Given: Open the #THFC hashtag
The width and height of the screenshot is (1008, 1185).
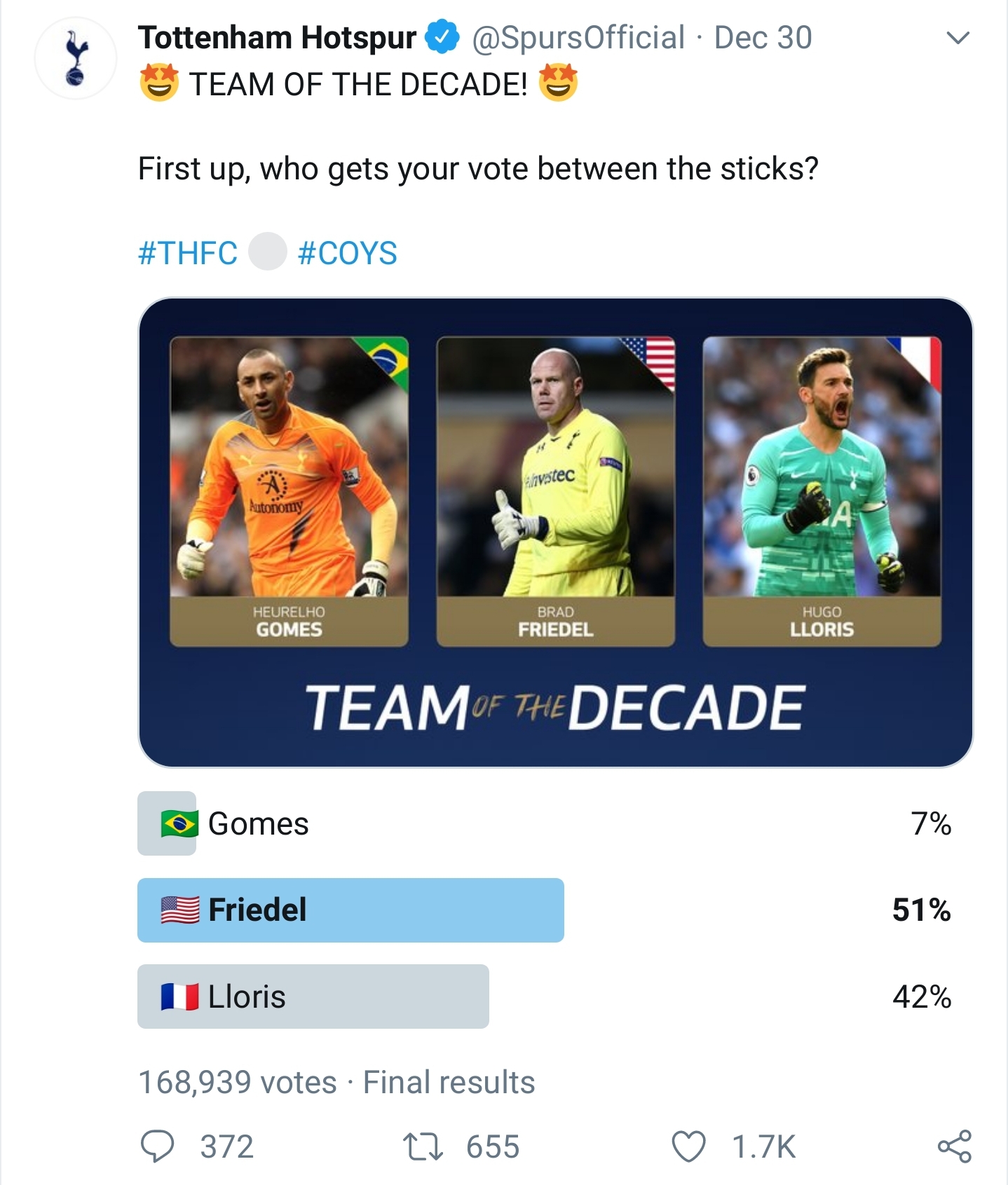Looking at the screenshot, I should pos(188,253).
